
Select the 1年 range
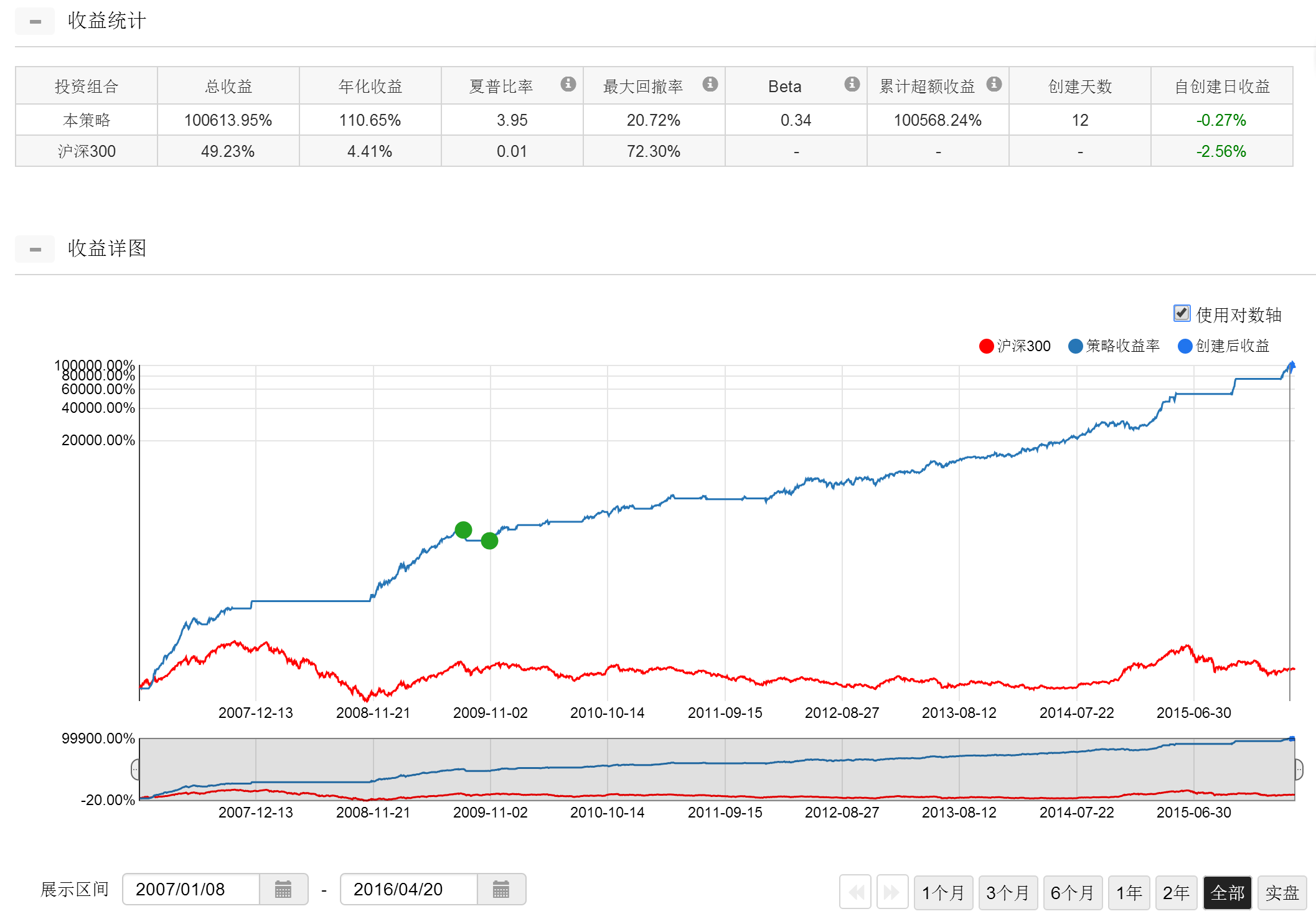click(1129, 893)
